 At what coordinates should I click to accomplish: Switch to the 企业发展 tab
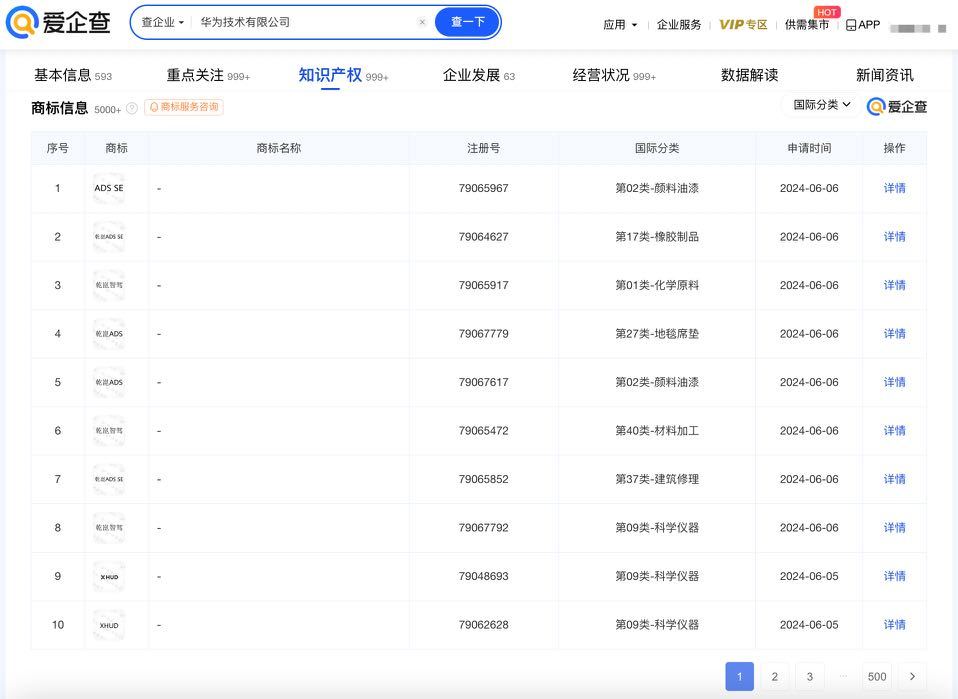478,75
